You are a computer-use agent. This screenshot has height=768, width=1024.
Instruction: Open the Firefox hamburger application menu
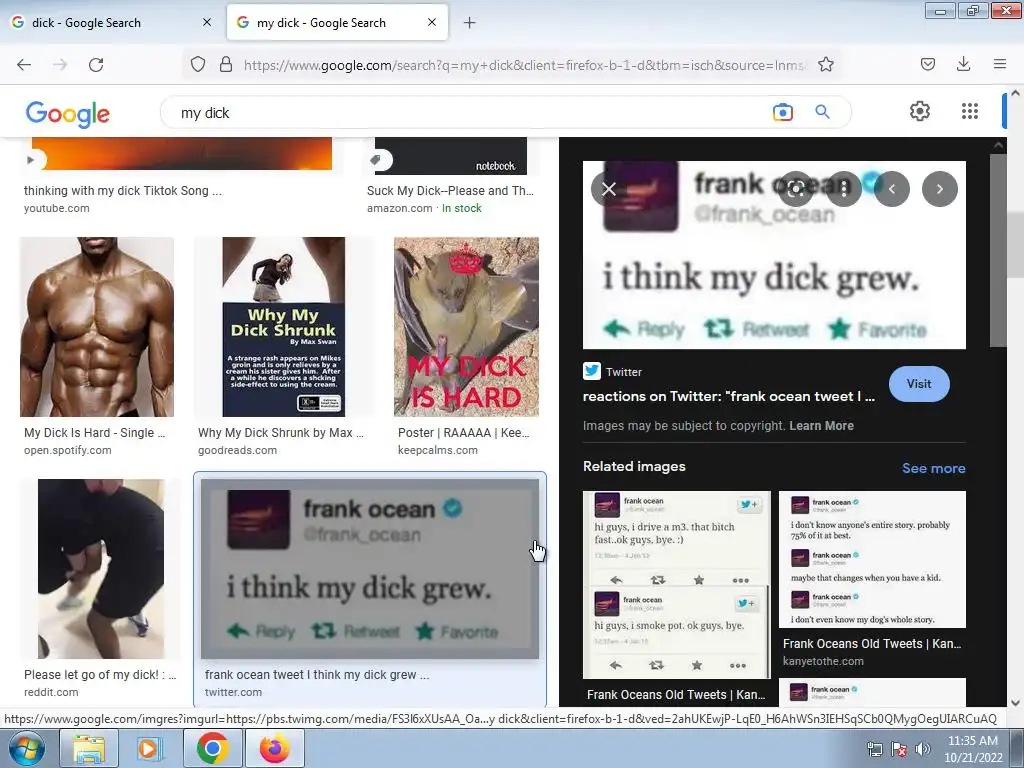[x=999, y=64]
